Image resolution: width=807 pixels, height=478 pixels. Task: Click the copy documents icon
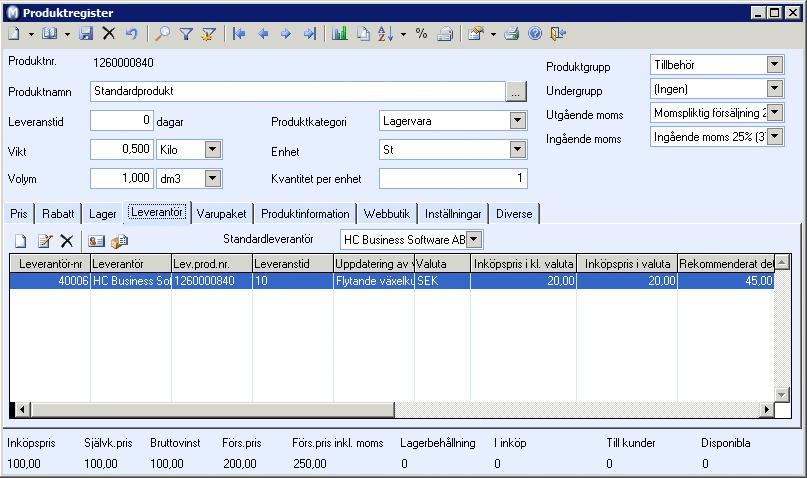(x=363, y=34)
